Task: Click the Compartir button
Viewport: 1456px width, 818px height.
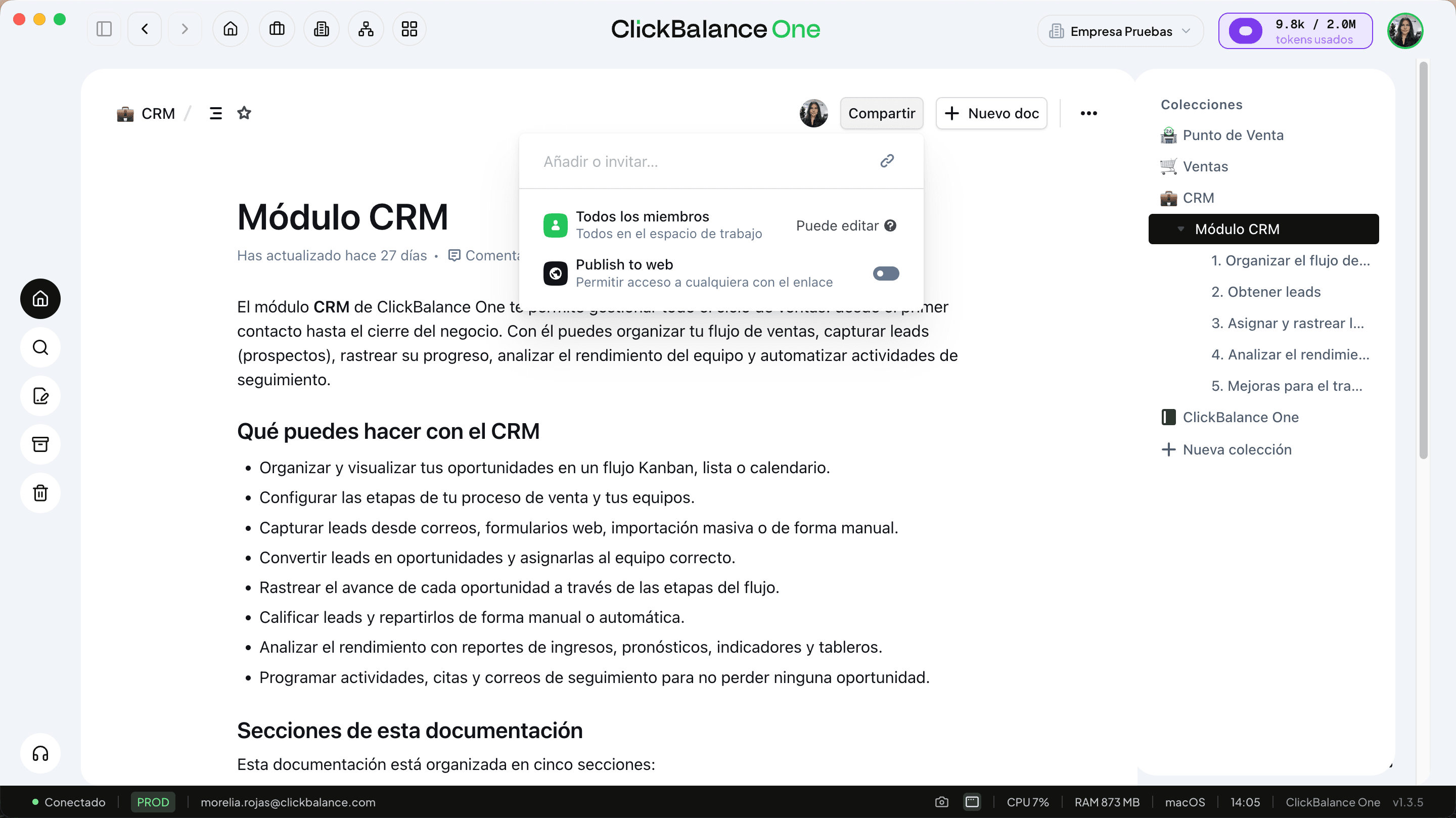Action: [881, 113]
